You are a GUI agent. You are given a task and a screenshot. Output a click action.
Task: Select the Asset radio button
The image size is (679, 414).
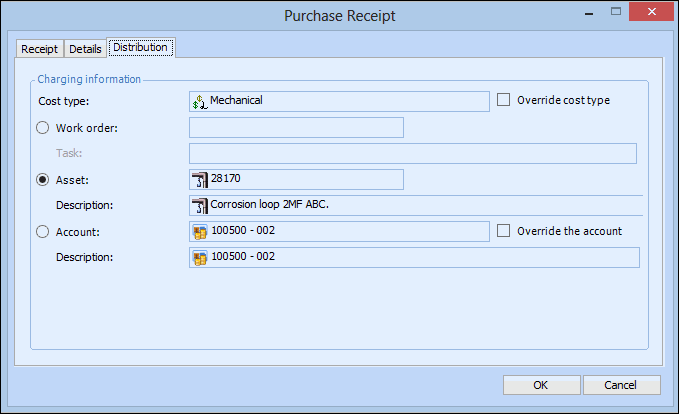43,180
